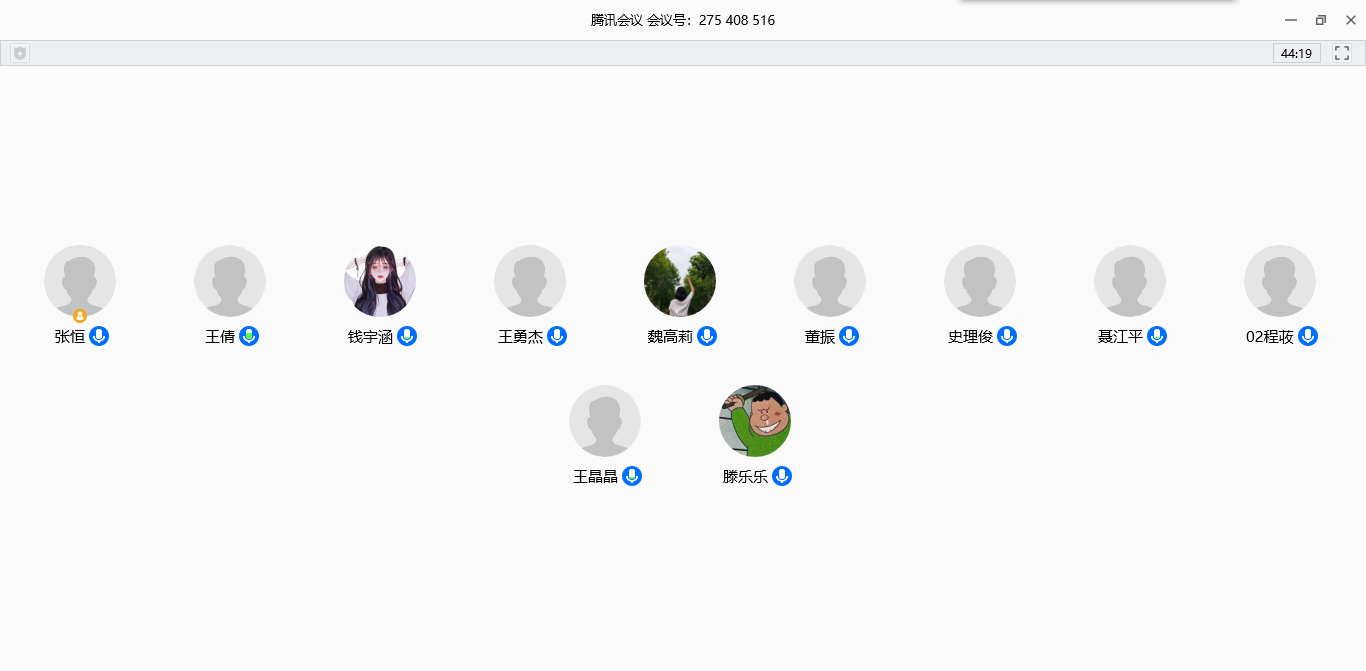Click 钱宇涵's microphone icon

coord(407,336)
